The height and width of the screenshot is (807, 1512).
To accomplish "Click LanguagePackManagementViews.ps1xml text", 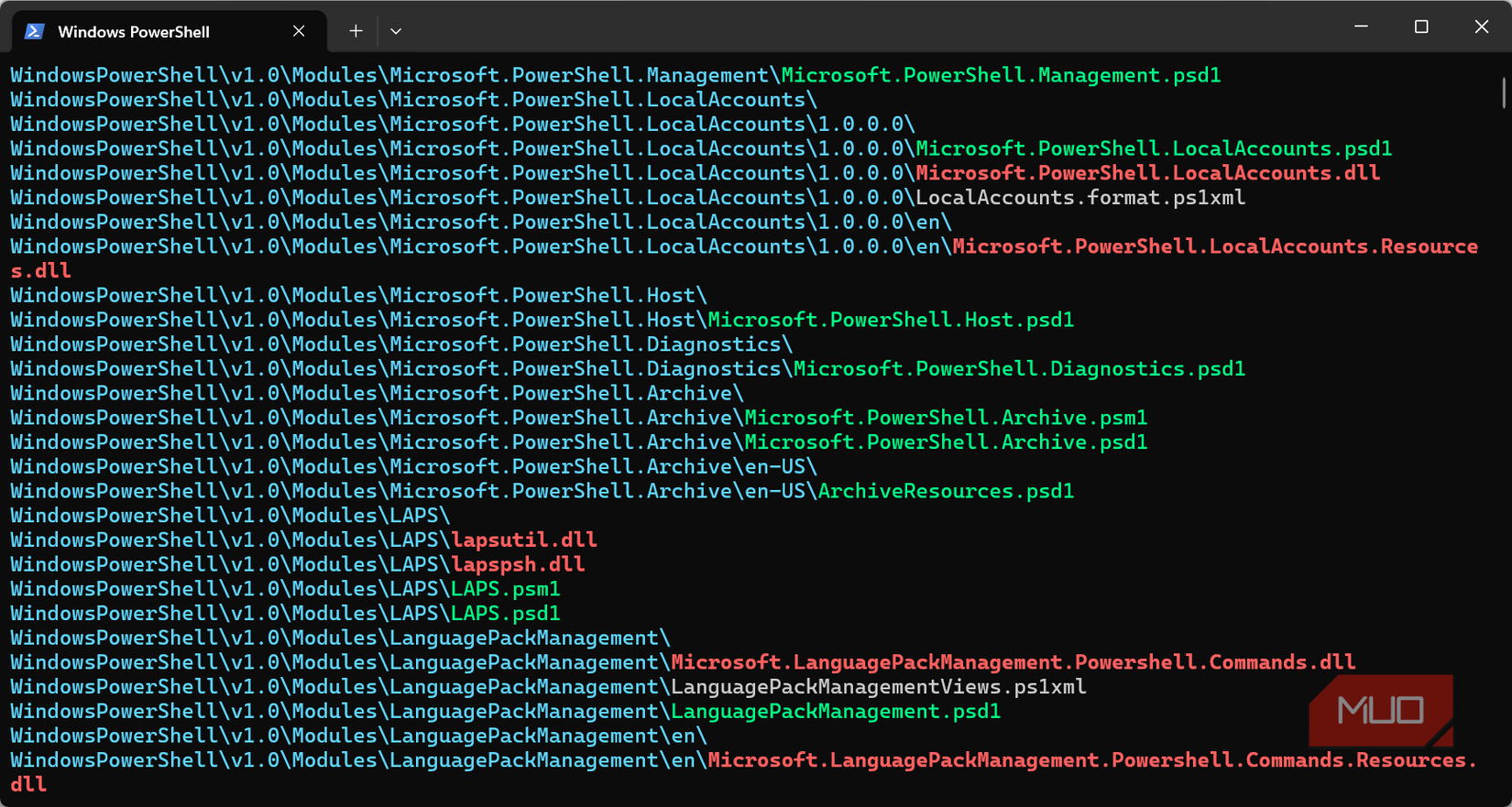I will point(879,687).
